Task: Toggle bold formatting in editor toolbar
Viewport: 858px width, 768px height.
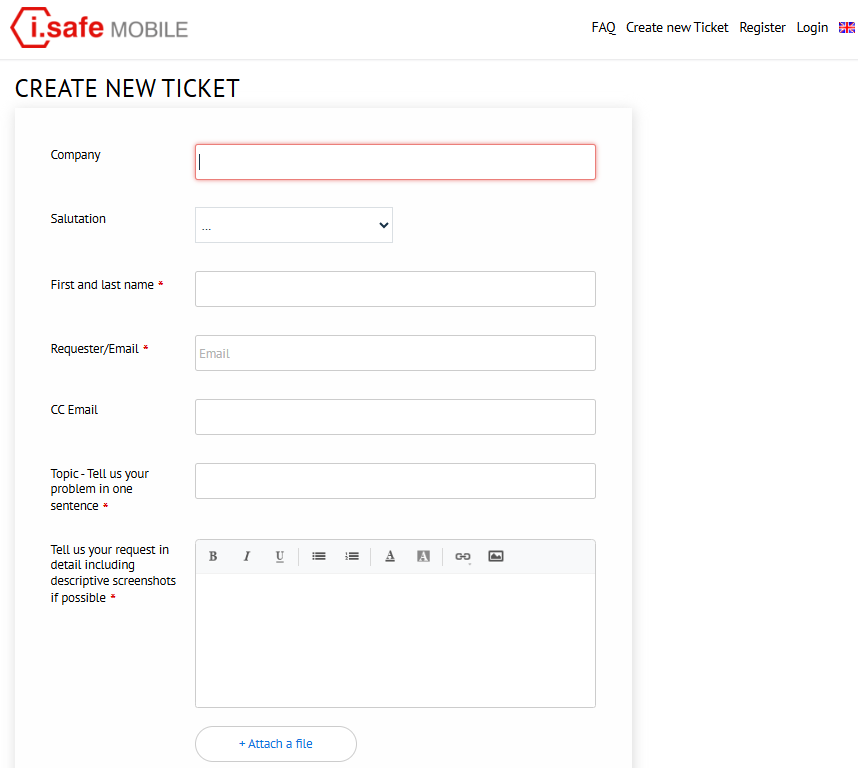Action: (x=213, y=556)
